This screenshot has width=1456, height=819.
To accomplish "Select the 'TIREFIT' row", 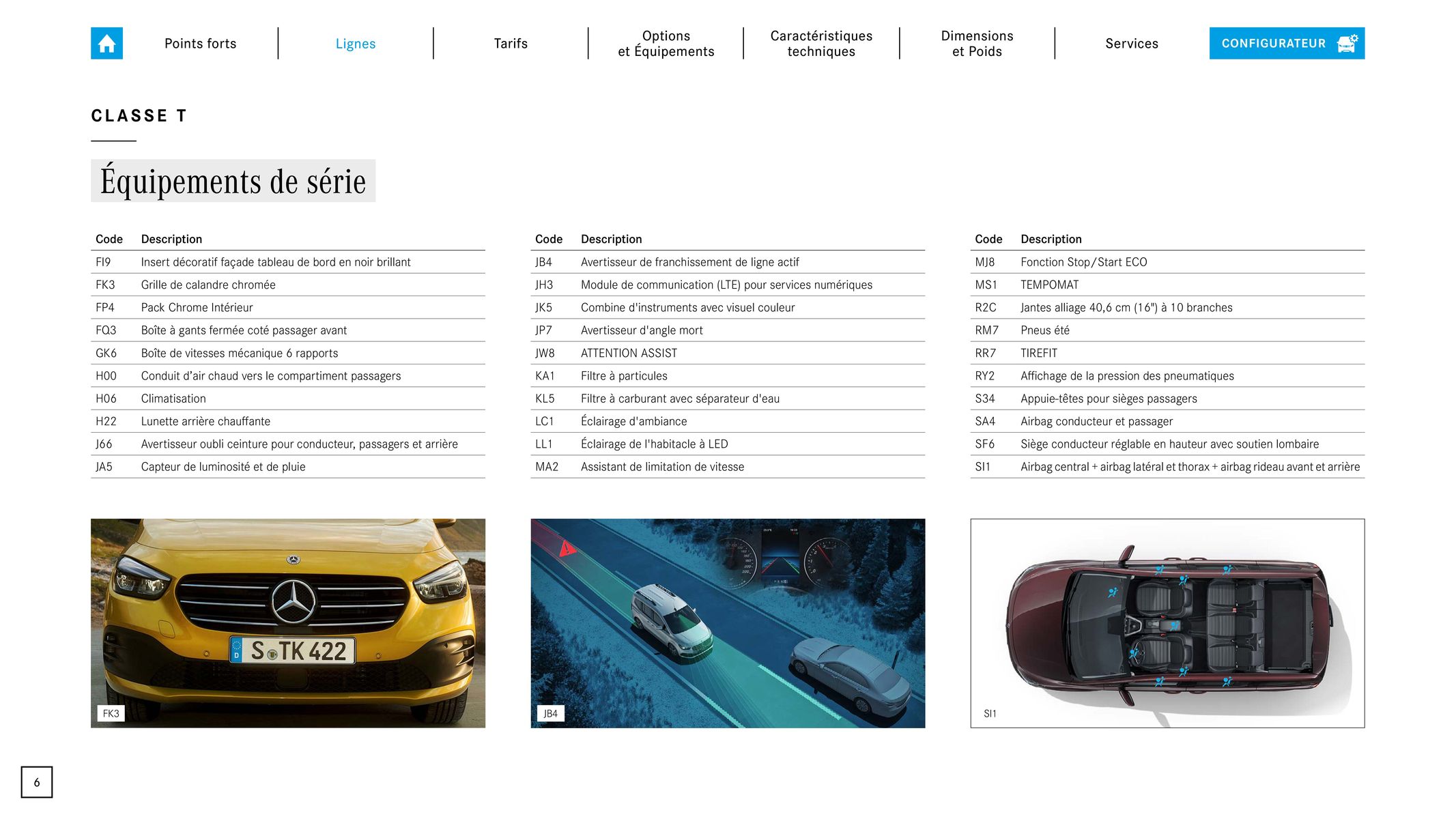I will 1167,353.
